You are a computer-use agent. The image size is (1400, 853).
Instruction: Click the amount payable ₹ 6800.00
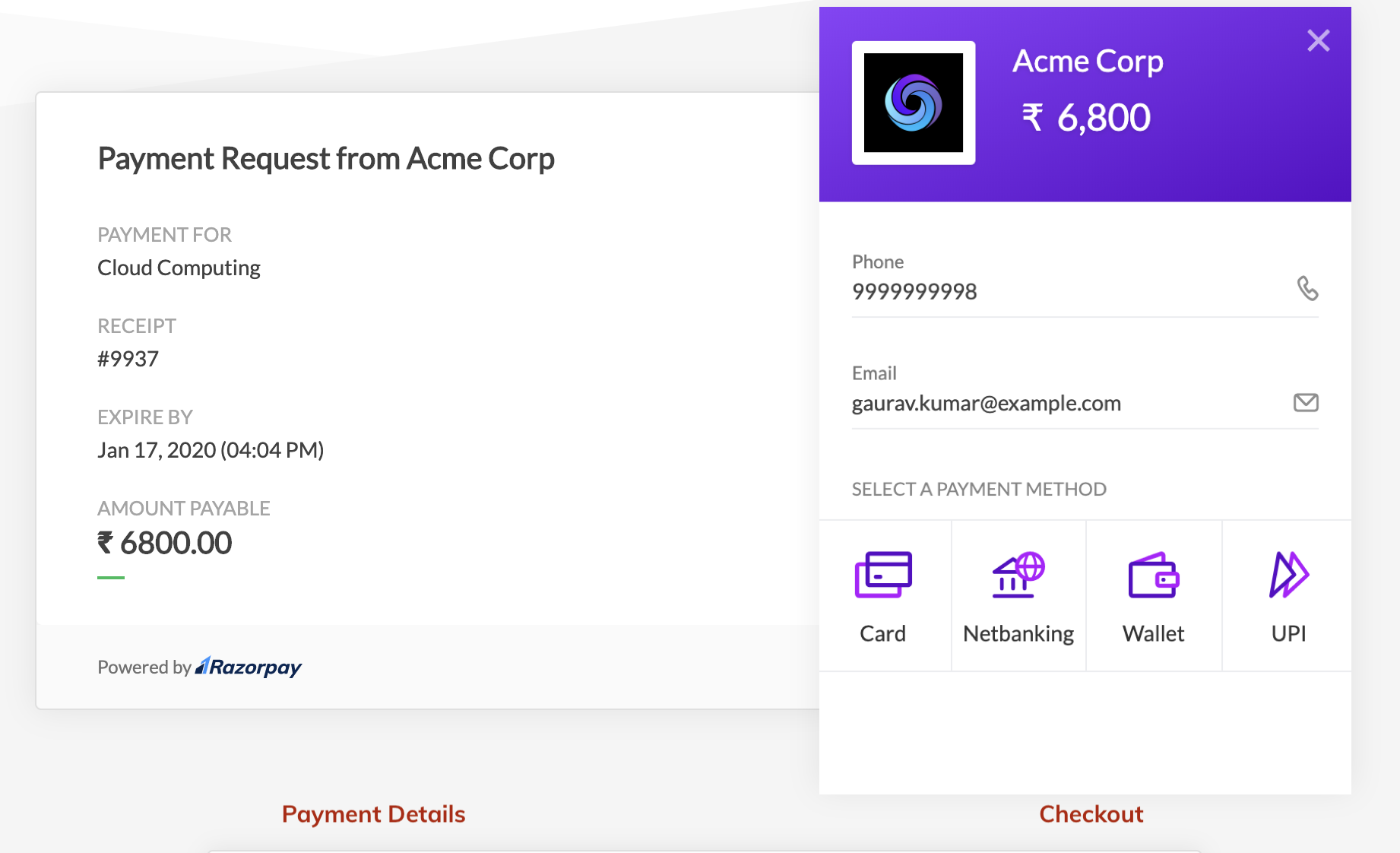click(164, 542)
